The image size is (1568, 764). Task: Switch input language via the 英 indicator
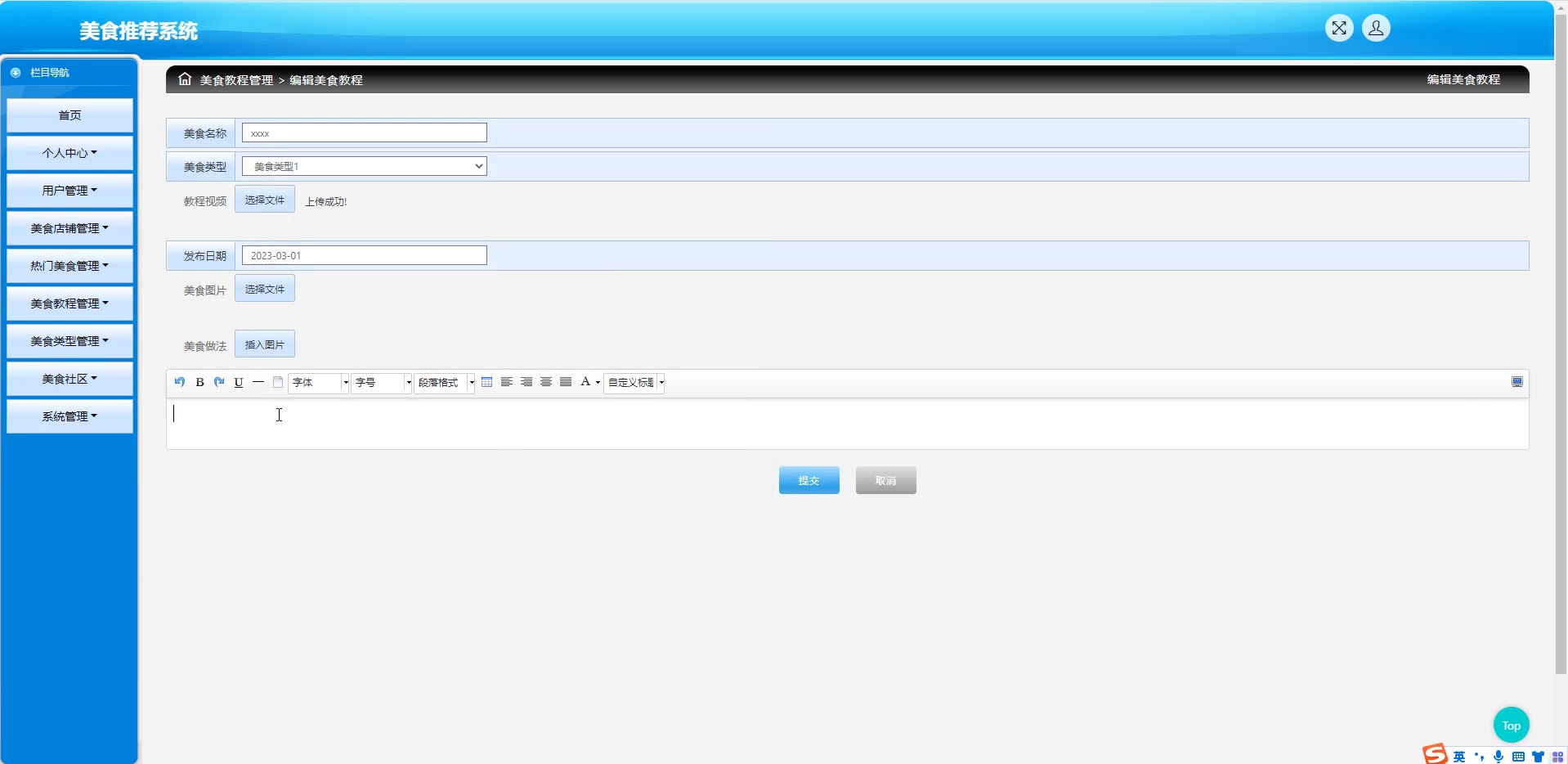pyautogui.click(x=1459, y=757)
